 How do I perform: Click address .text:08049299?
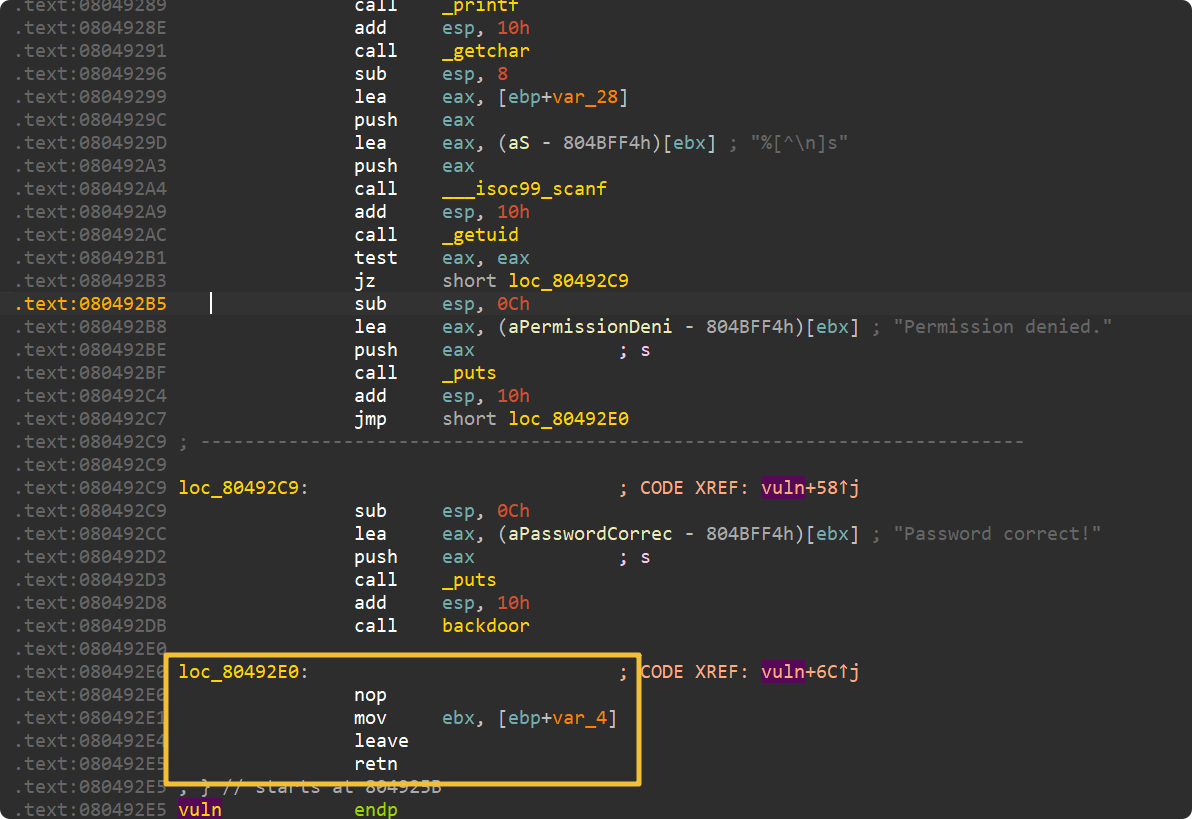click(x=90, y=97)
